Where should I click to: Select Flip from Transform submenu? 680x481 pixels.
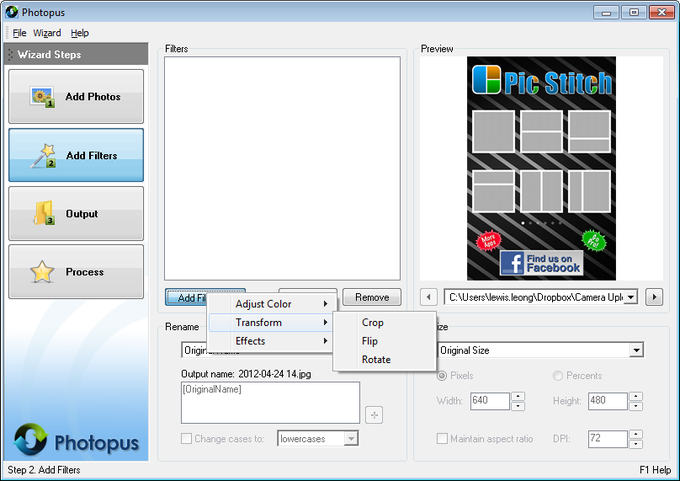pyautogui.click(x=384, y=341)
